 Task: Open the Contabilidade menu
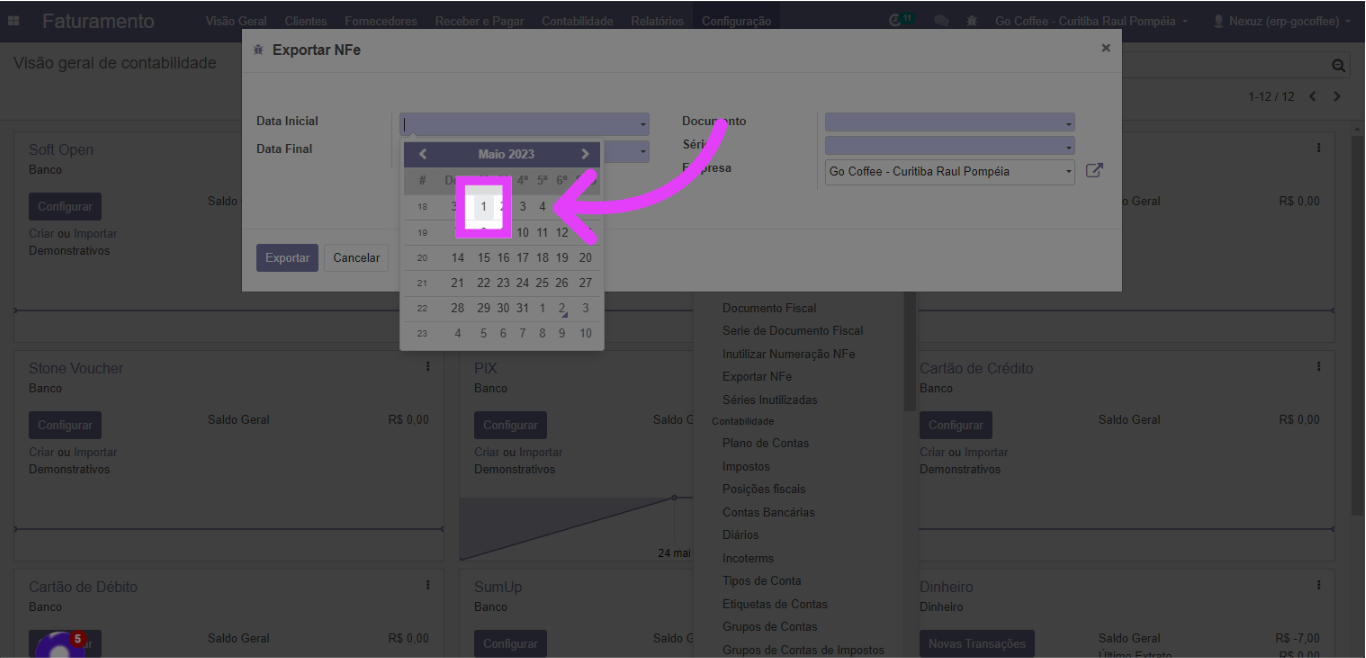577,21
